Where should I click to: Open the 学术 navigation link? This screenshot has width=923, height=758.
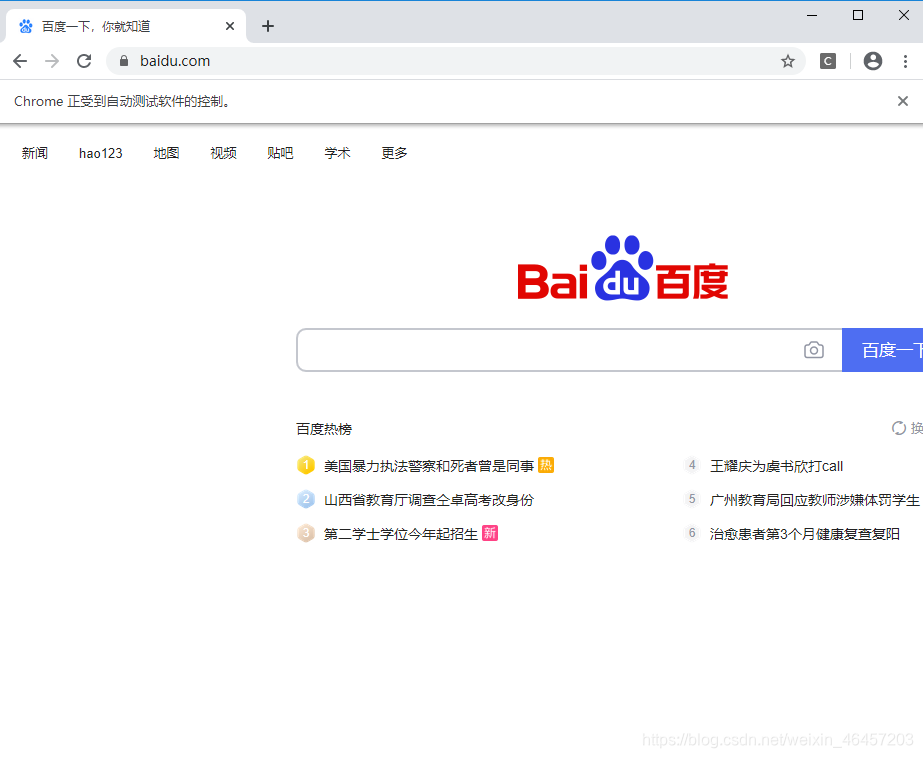(337, 153)
